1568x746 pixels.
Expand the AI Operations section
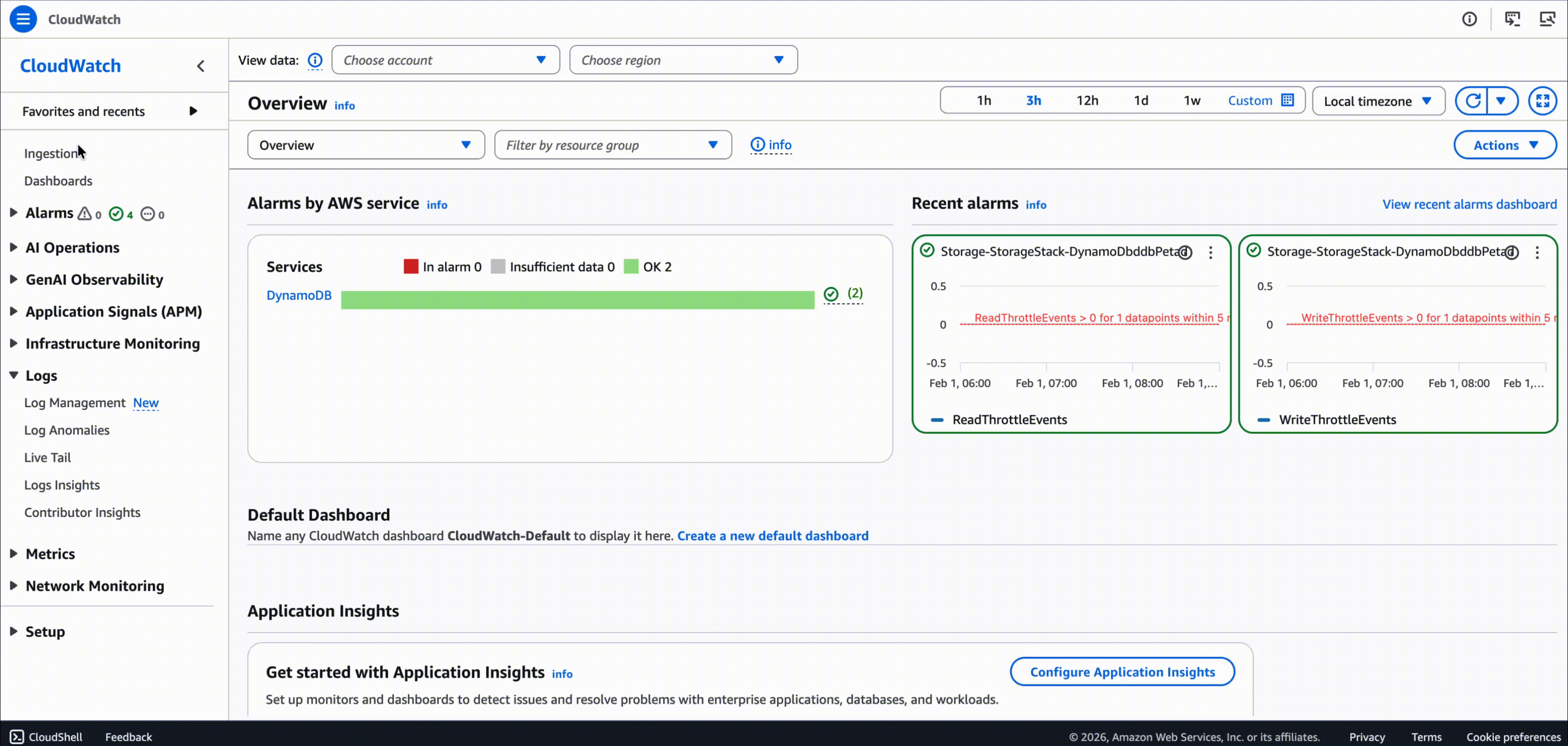coord(14,247)
